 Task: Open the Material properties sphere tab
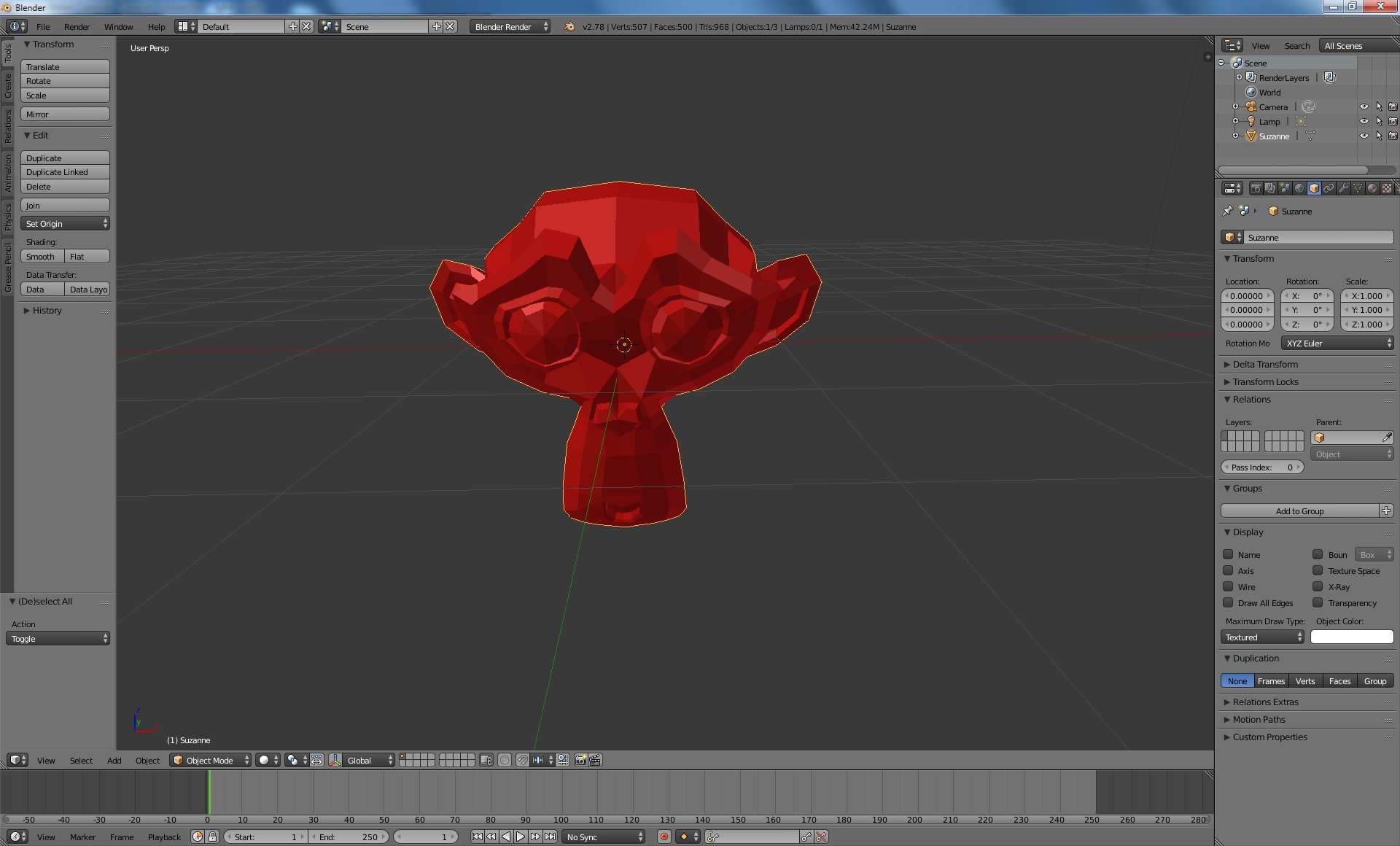(x=1372, y=188)
